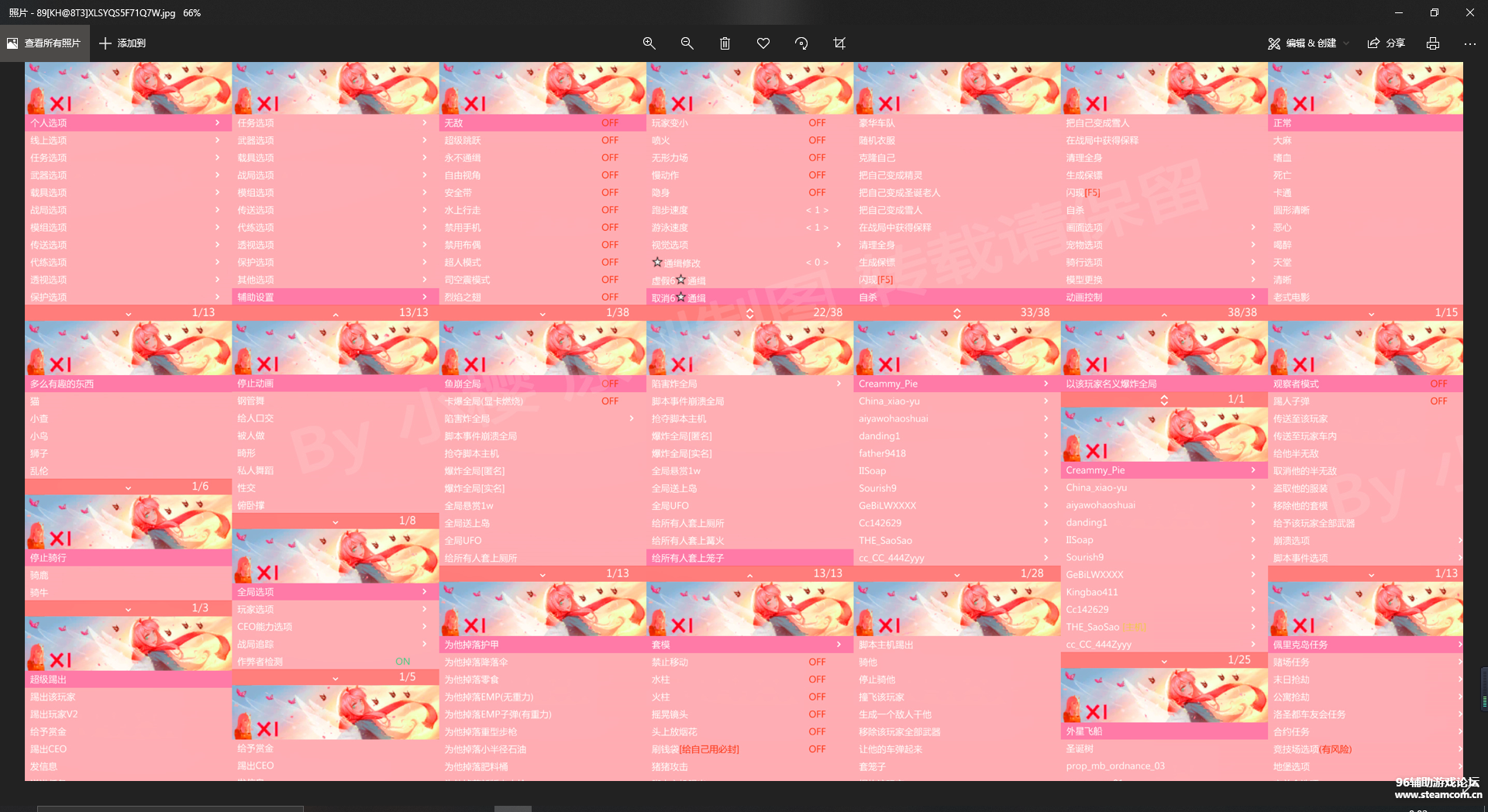Toggle 作弊者检测 ON setting
1488x812 pixels.
(402, 662)
